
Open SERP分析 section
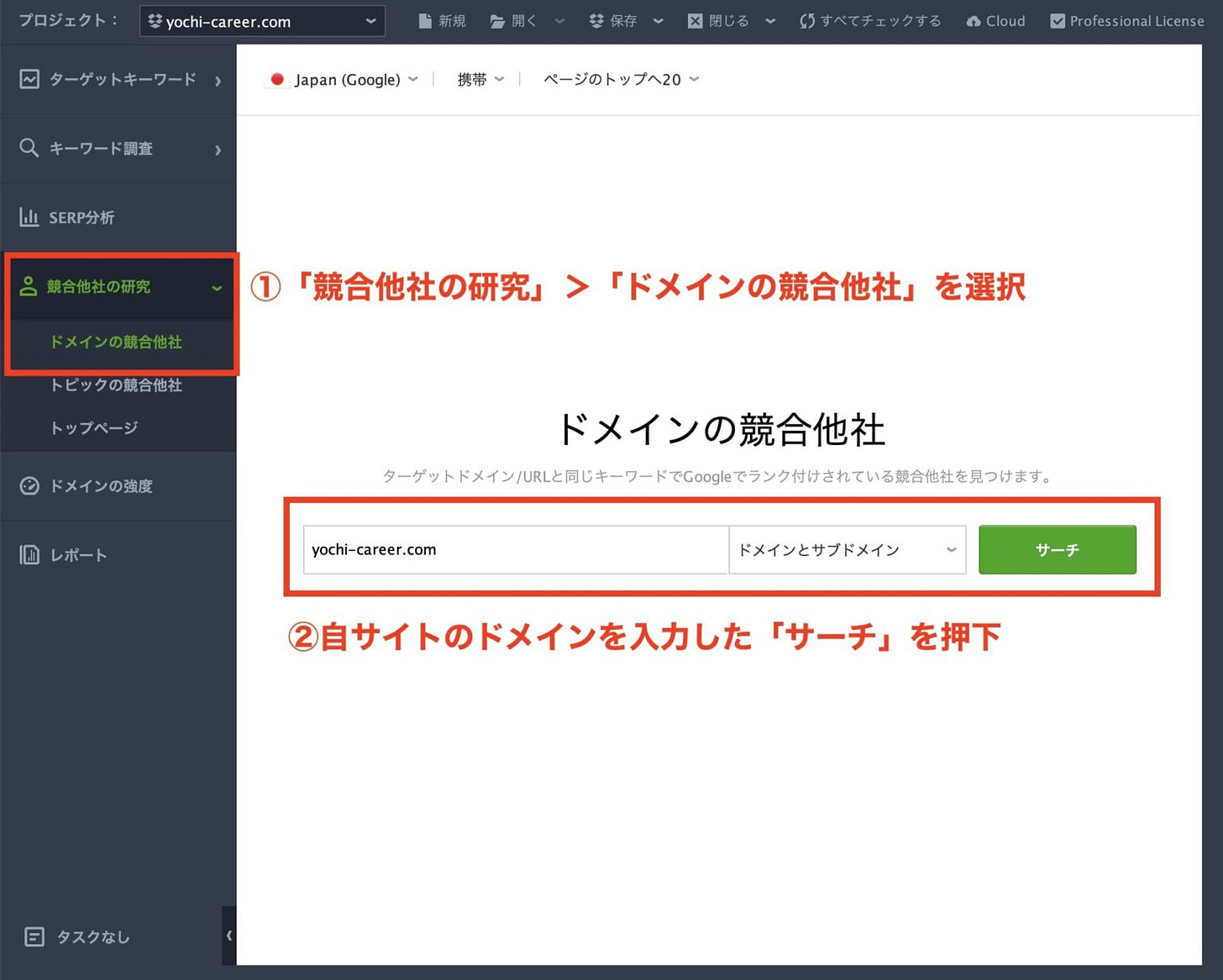118,217
